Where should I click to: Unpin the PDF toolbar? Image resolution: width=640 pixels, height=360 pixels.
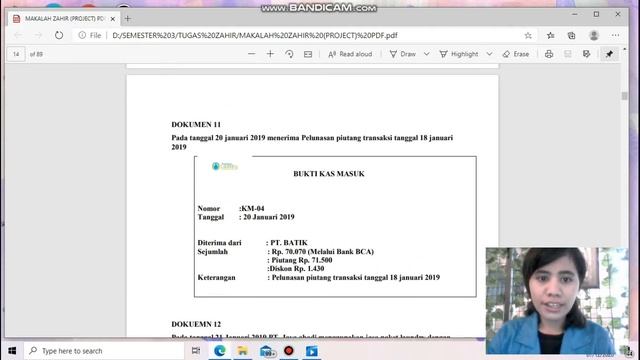tap(609, 54)
